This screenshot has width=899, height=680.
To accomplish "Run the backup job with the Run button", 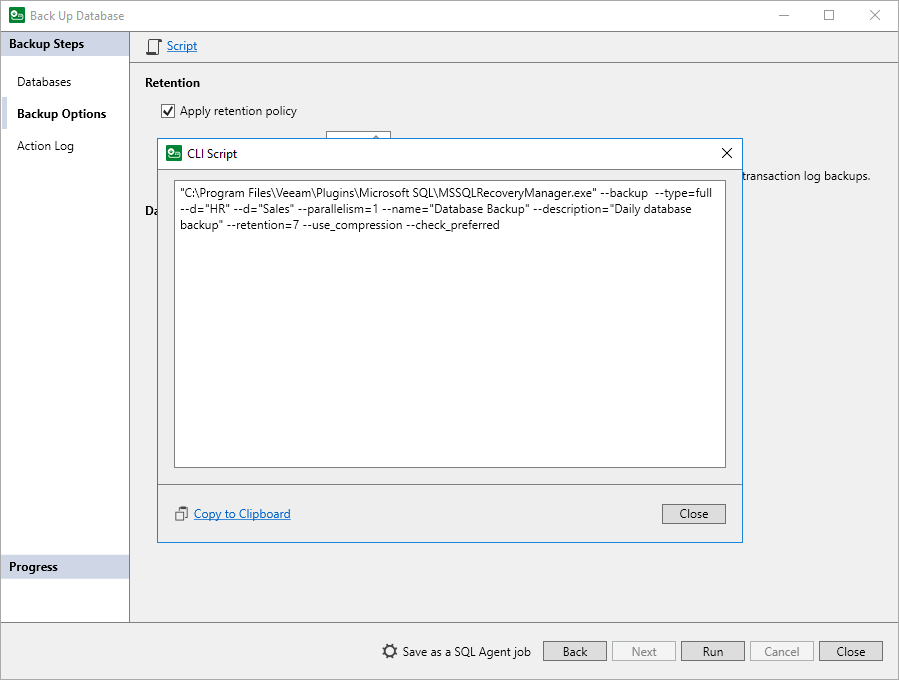I will pyautogui.click(x=712, y=650).
